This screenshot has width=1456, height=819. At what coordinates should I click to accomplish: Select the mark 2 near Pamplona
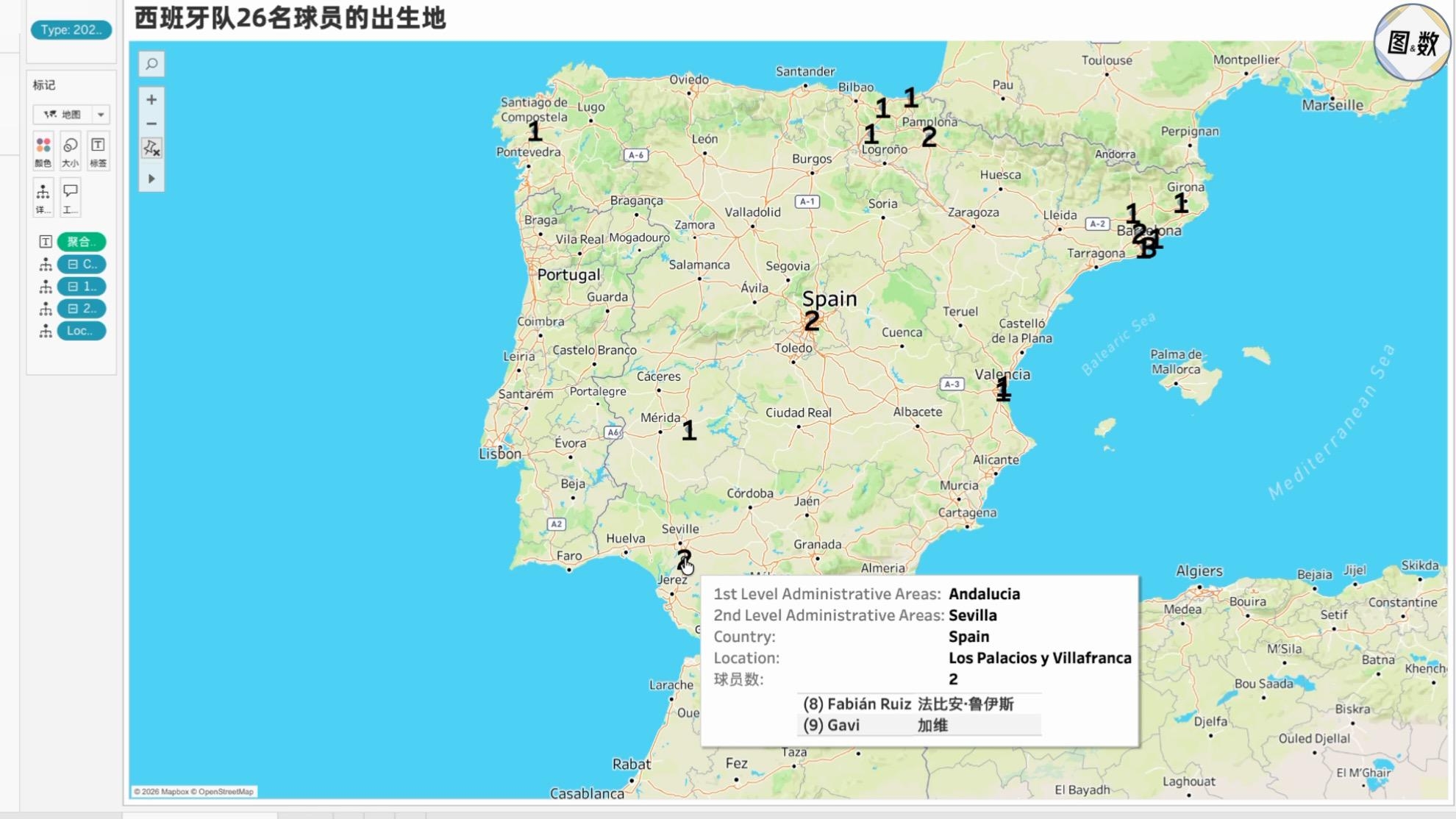[x=929, y=137]
